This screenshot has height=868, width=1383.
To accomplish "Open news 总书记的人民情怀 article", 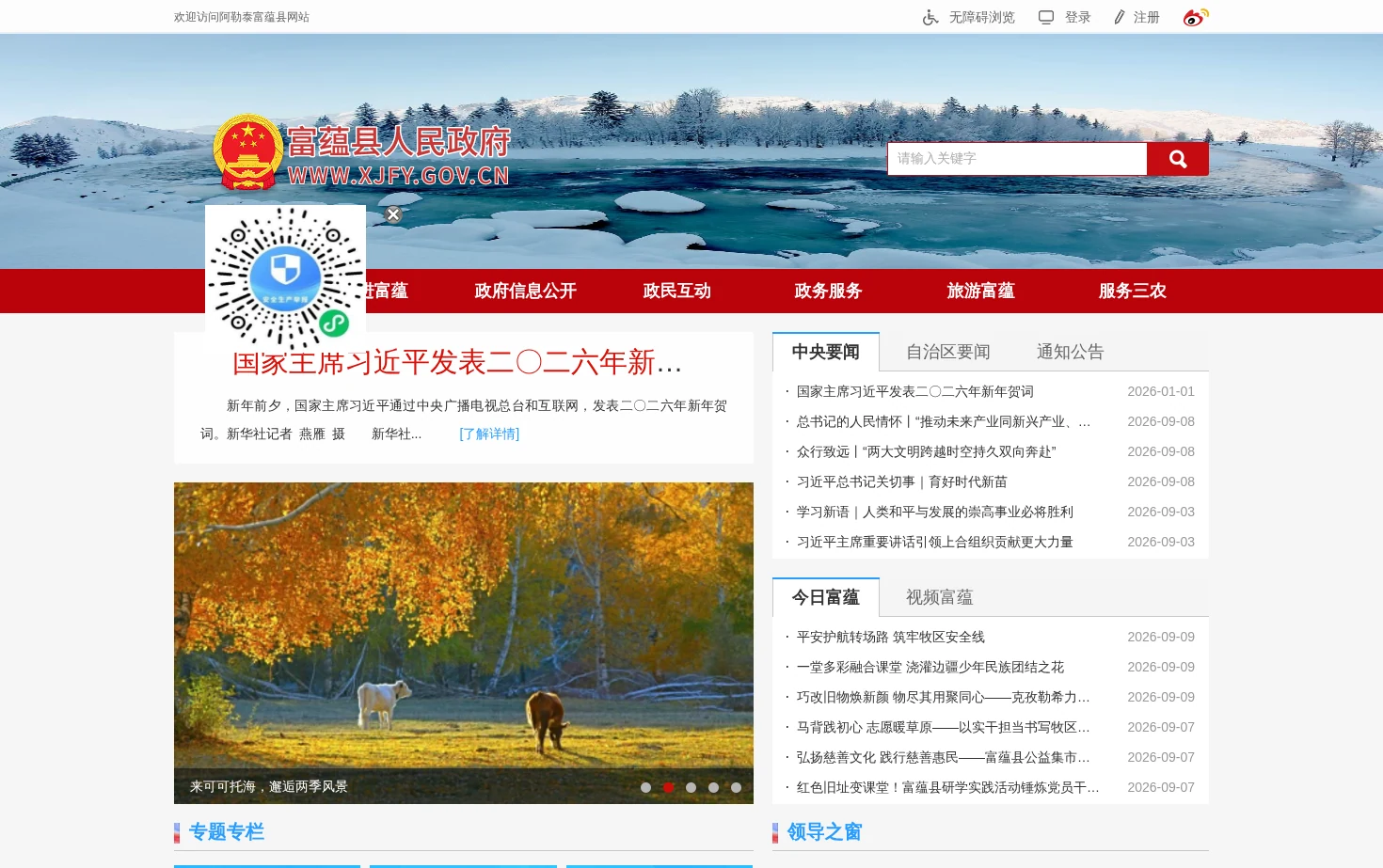I will coord(944,421).
